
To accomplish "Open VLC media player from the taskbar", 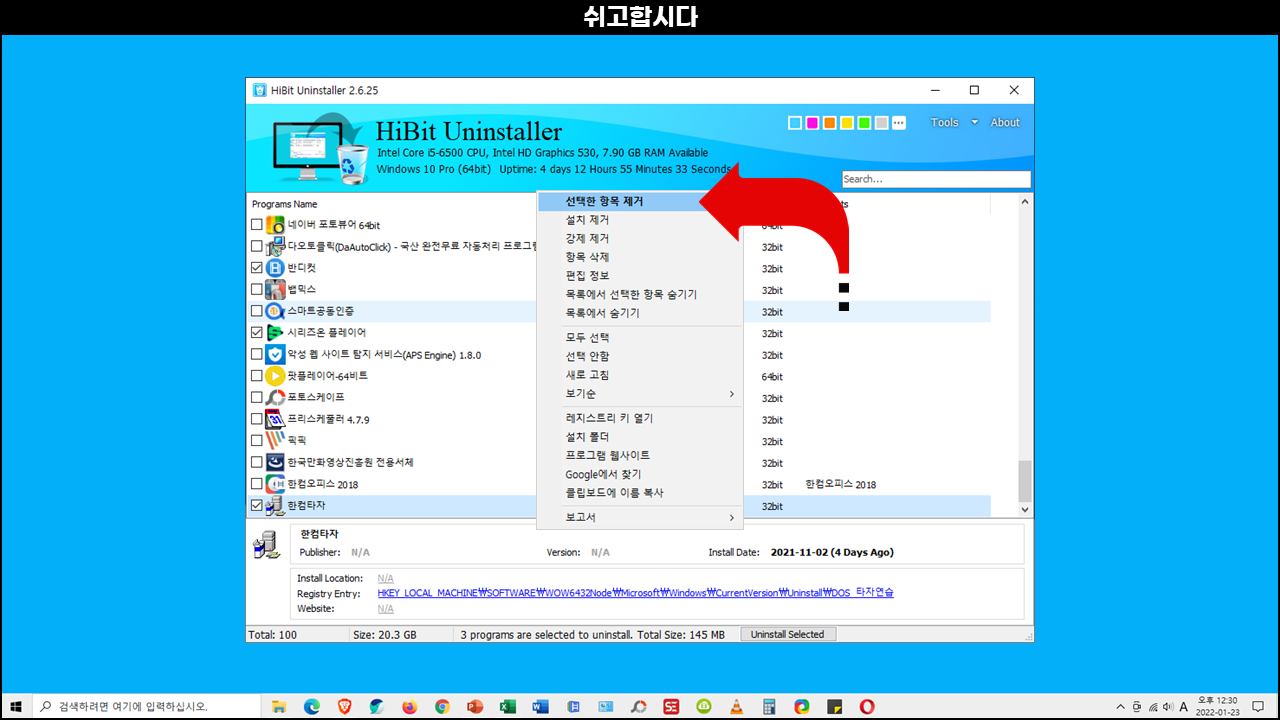I will pyautogui.click(x=736, y=706).
